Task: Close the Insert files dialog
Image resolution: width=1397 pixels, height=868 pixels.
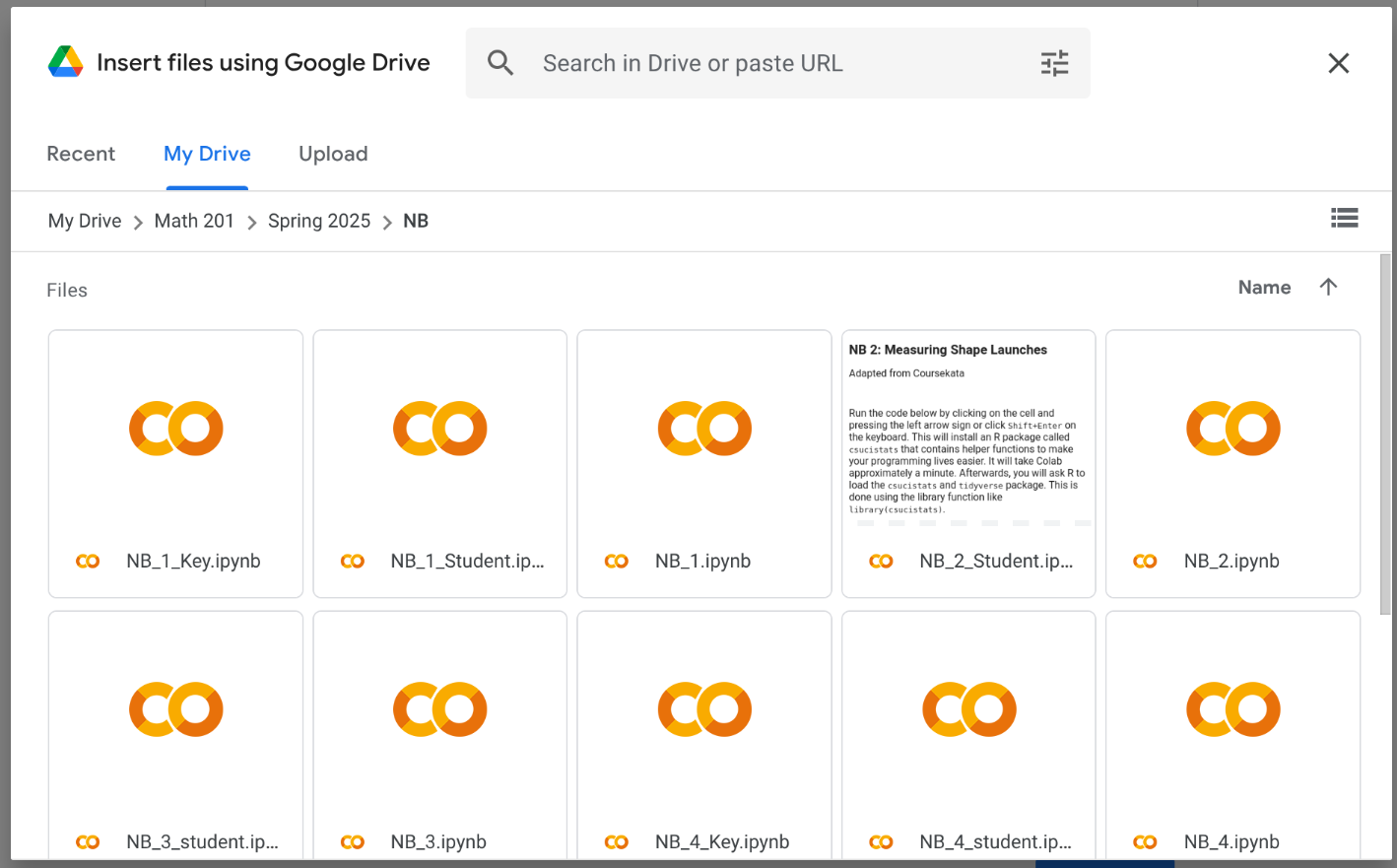Action: pyautogui.click(x=1338, y=64)
